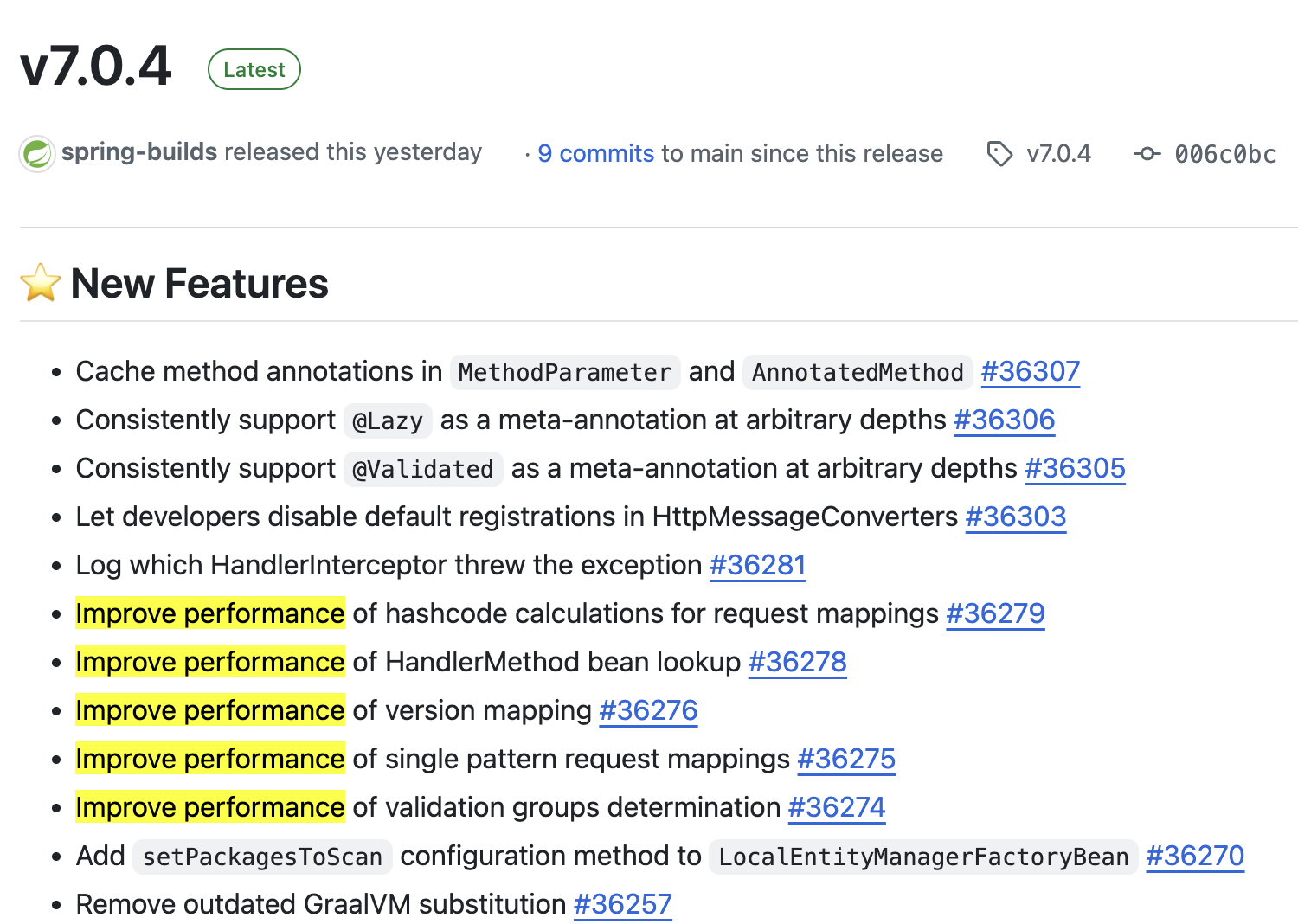
Task: Open the spring-builds user profile link
Action: [139, 152]
